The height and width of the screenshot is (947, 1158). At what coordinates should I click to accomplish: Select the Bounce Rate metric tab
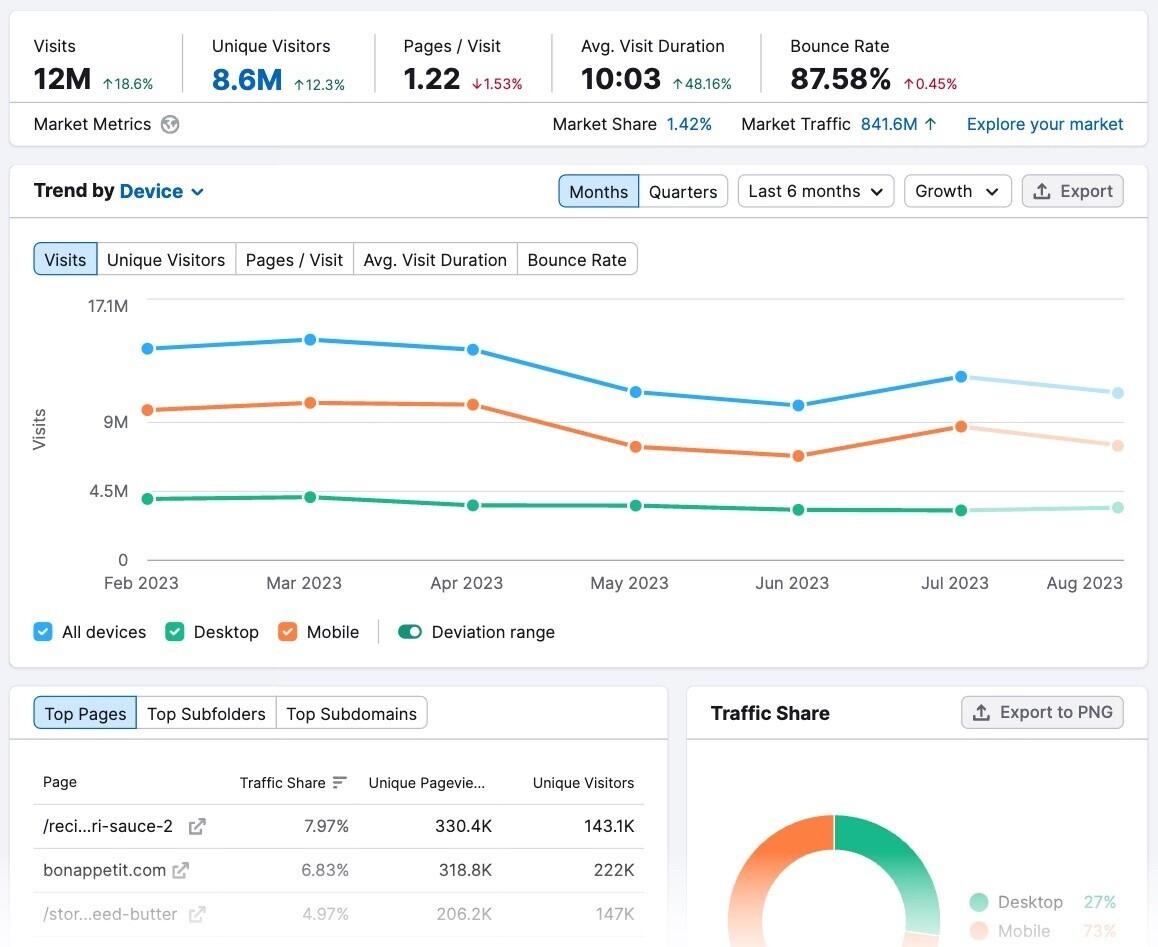pos(577,259)
